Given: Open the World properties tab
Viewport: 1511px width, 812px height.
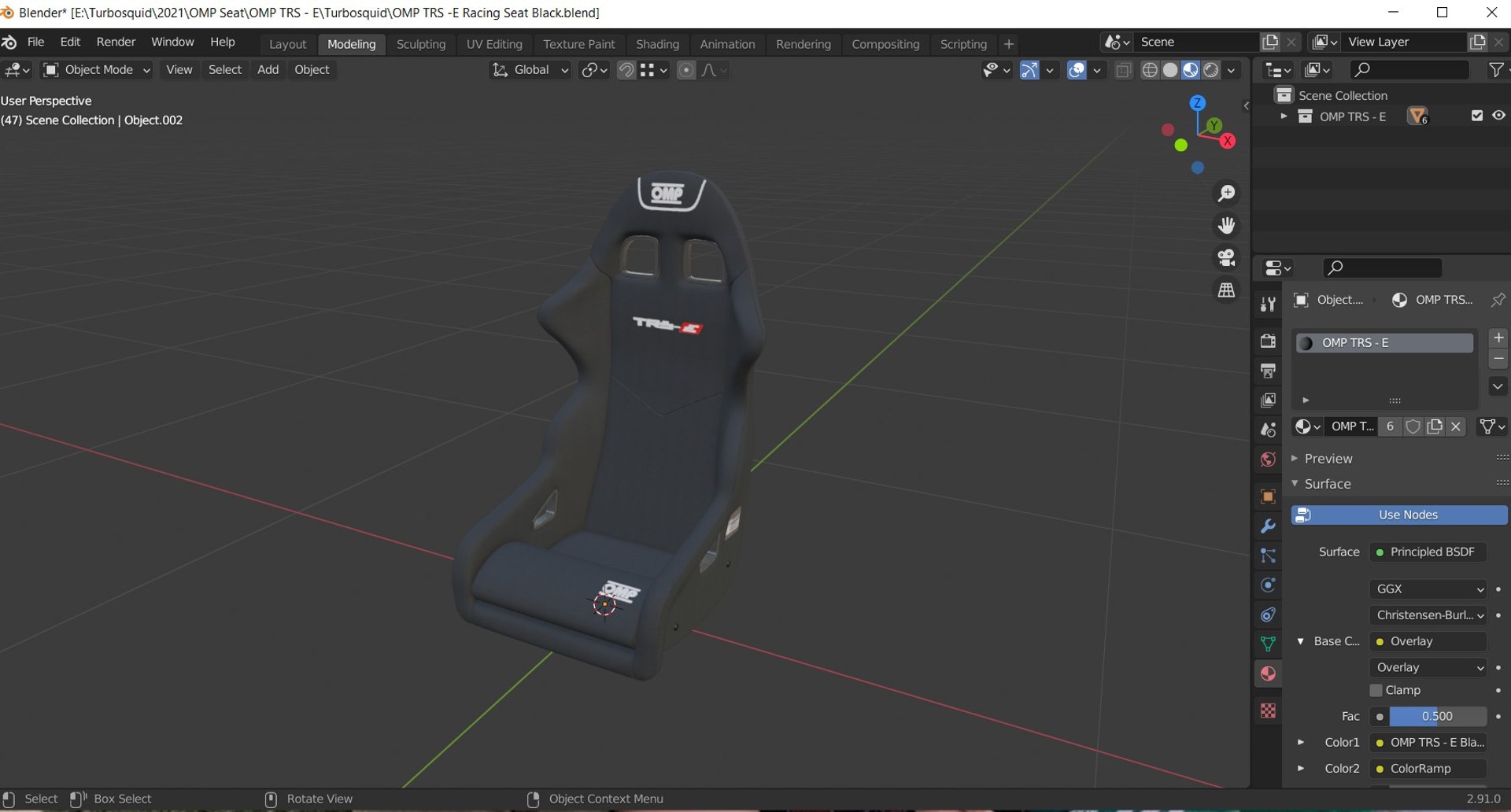Looking at the screenshot, I should [x=1268, y=460].
